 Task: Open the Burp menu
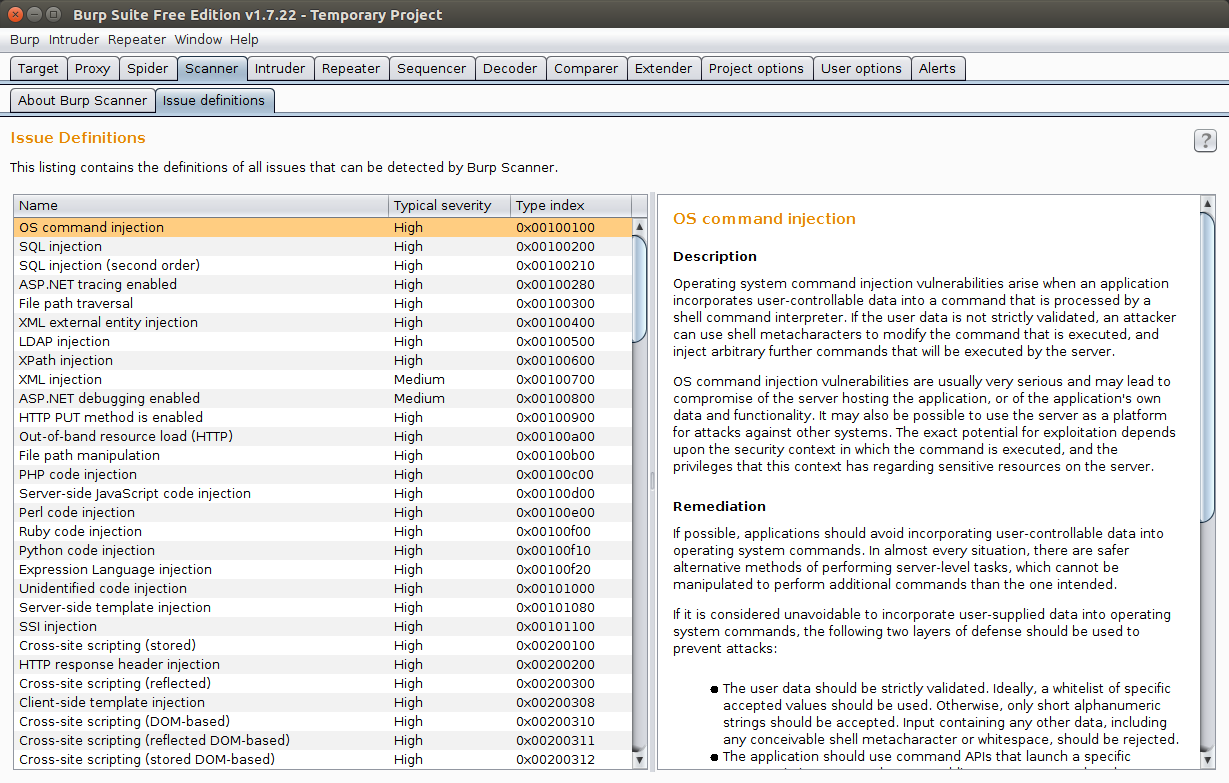click(24, 39)
